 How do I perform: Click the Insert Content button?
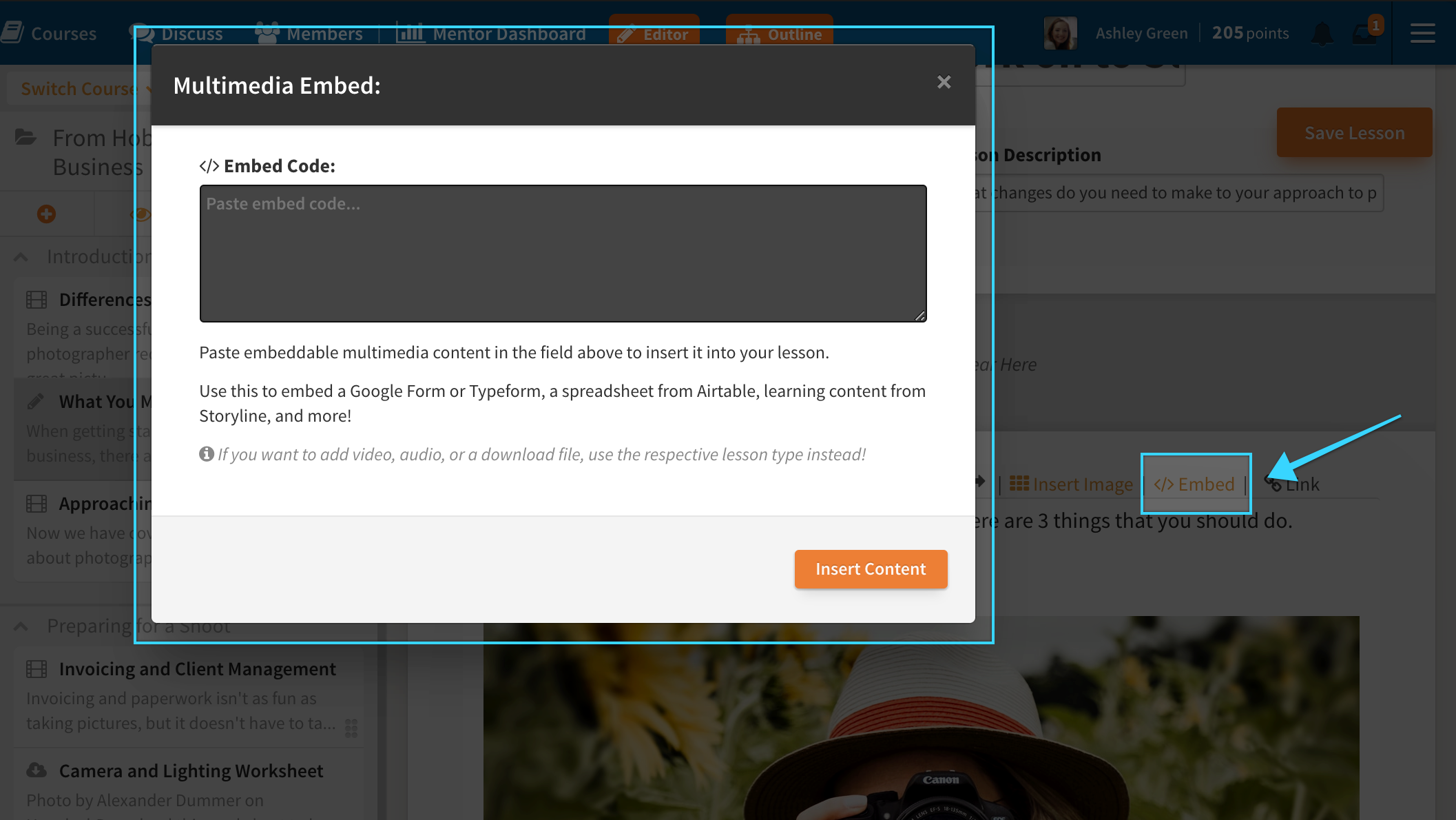[x=871, y=569]
